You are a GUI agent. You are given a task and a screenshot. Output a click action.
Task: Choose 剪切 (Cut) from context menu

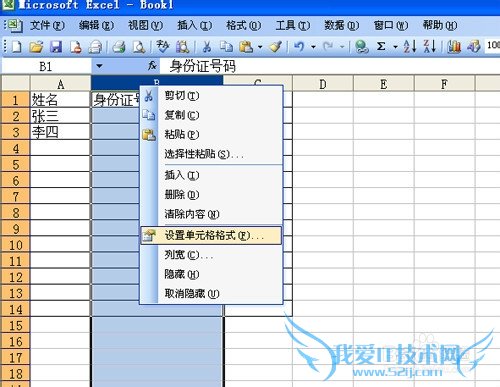point(211,96)
